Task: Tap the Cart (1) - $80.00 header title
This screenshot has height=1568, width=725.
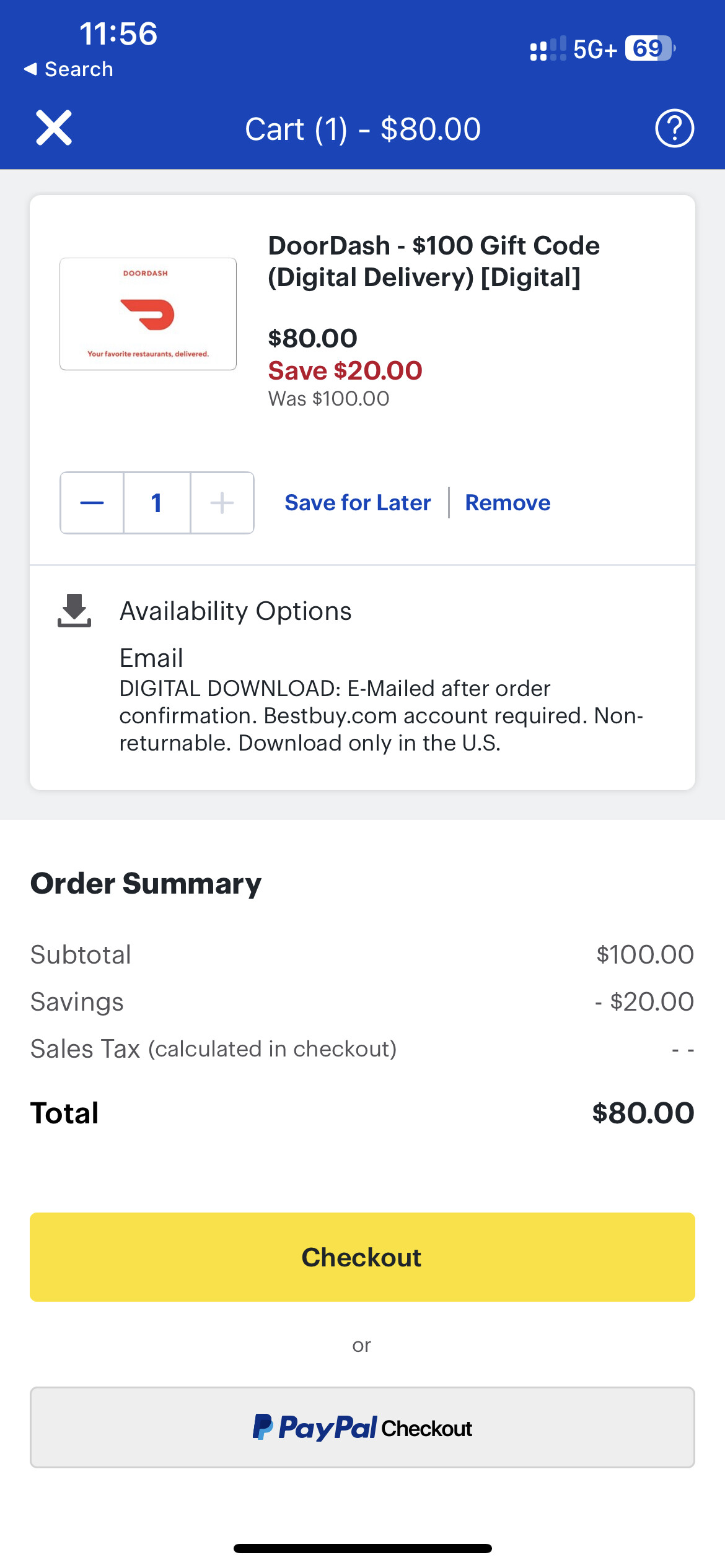Action: (x=362, y=129)
